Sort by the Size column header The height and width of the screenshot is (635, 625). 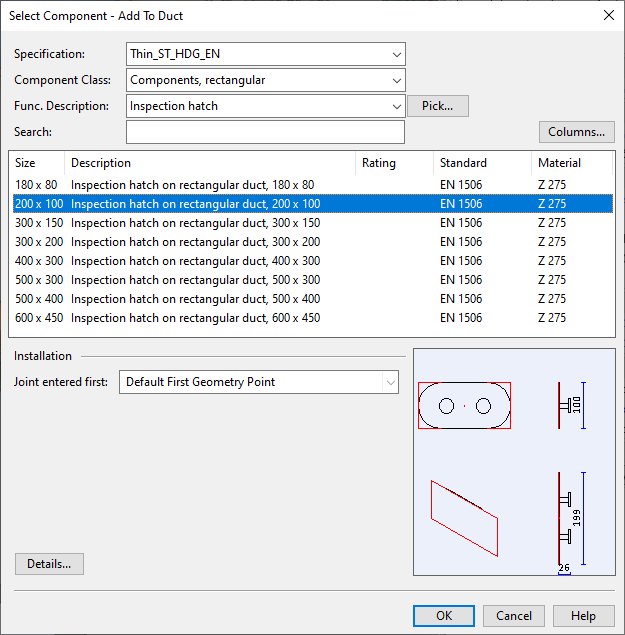(x=36, y=163)
